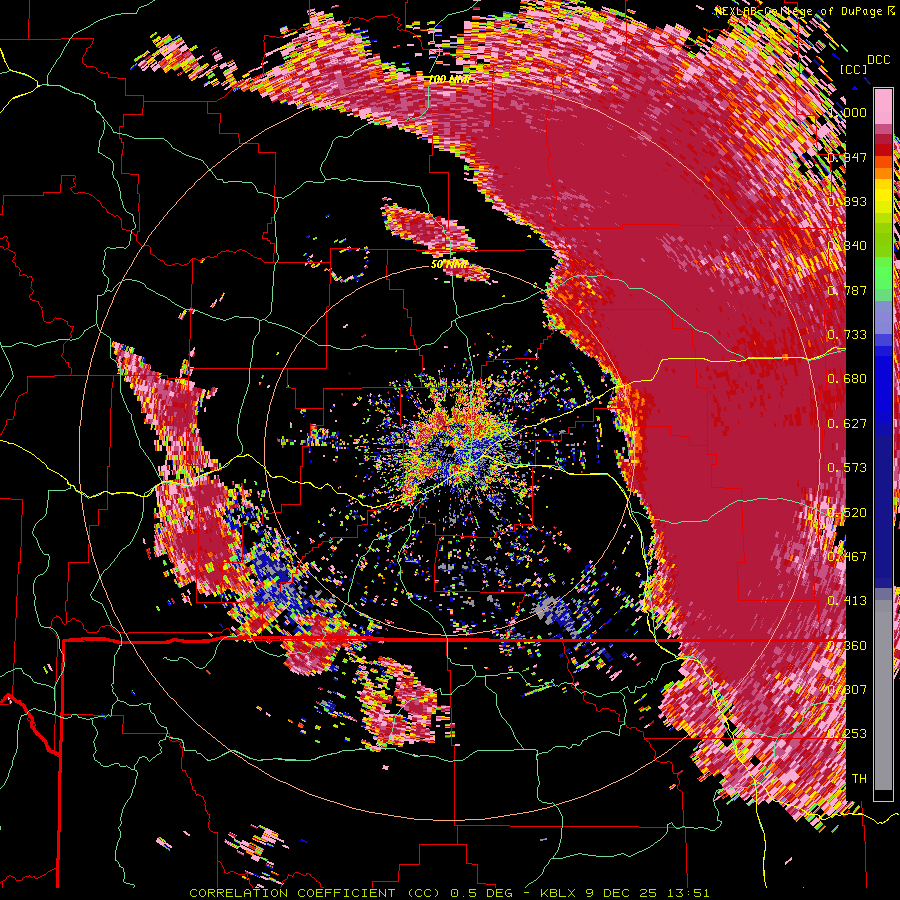This screenshot has width=900, height=900.
Task: Click the 0.733 legend value
Action: click(x=847, y=335)
